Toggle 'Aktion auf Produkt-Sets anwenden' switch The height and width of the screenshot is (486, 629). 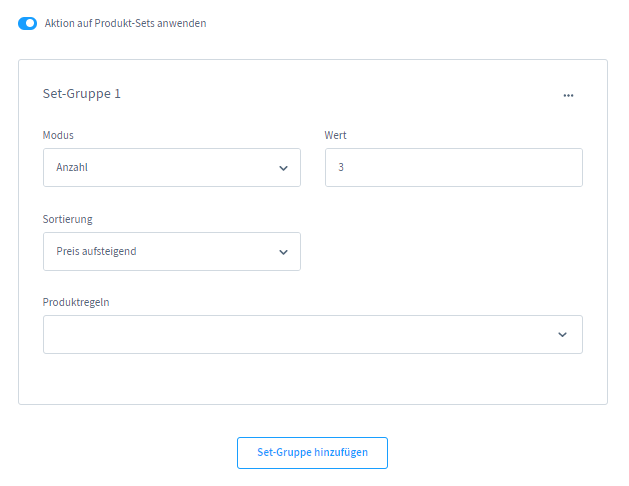(x=27, y=23)
